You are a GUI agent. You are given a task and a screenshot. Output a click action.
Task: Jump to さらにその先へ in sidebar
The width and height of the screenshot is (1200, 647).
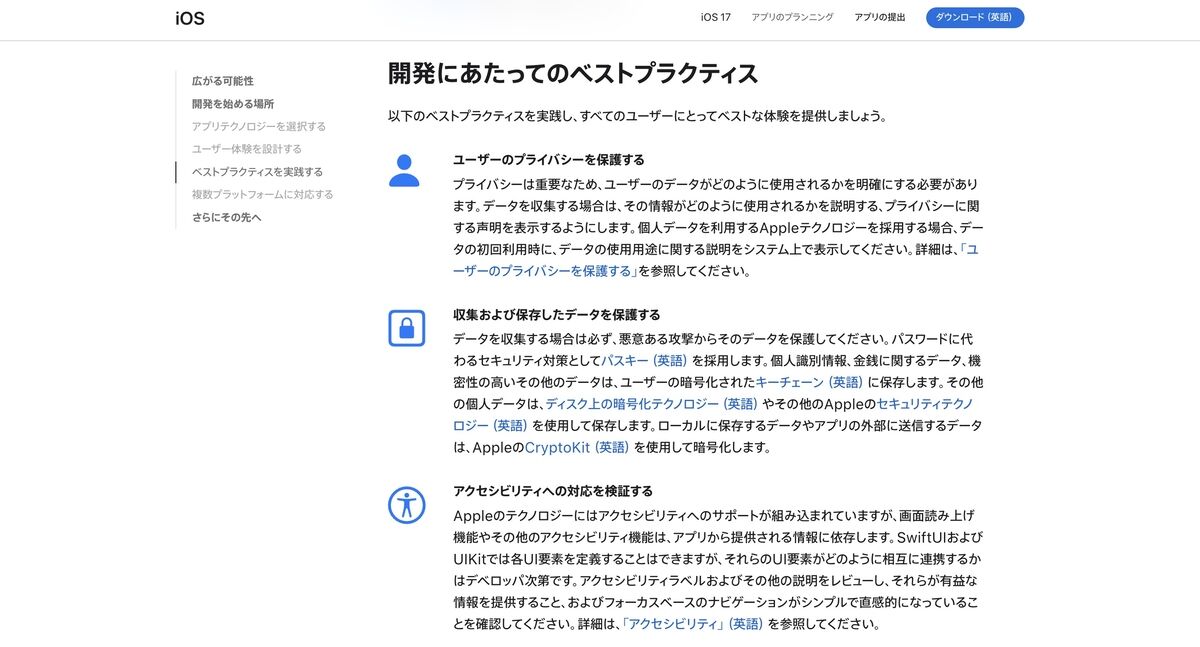(227, 217)
